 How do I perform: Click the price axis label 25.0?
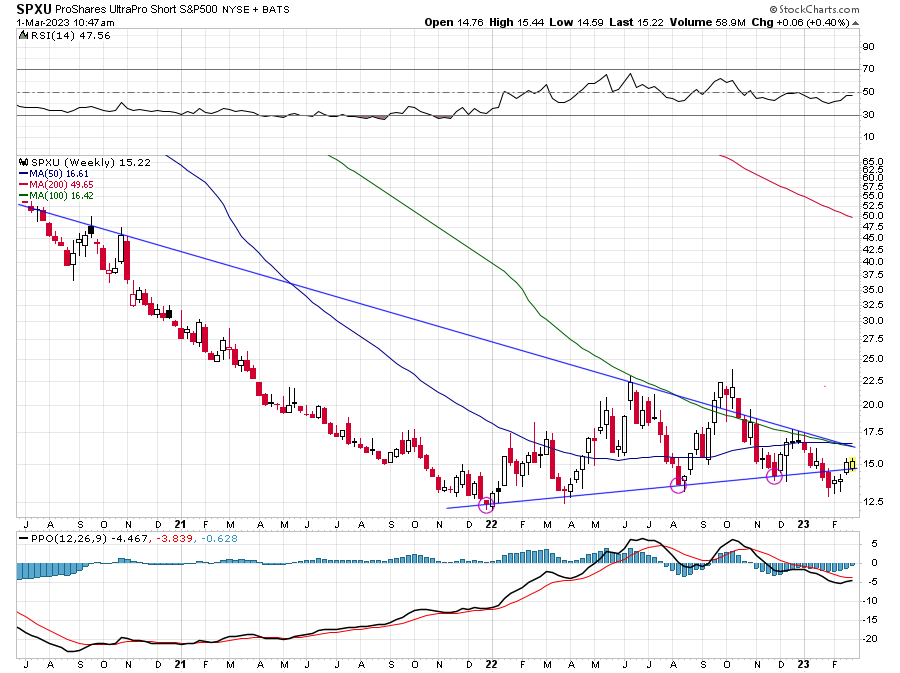pyautogui.click(x=872, y=359)
